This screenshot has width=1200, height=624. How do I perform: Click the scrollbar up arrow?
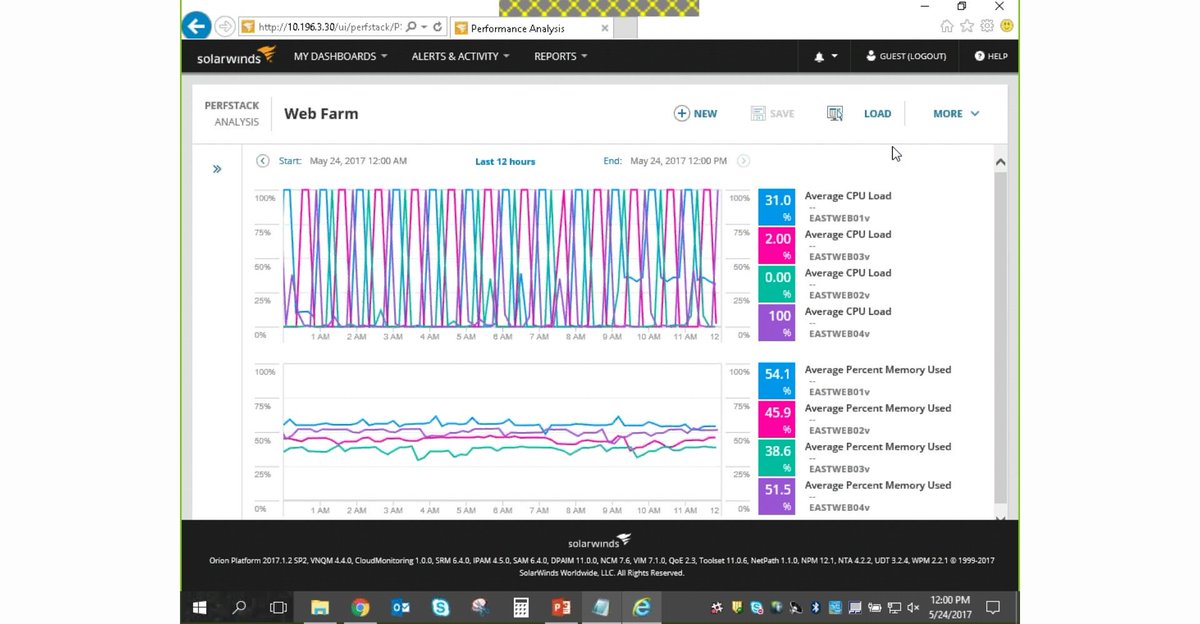[1001, 162]
